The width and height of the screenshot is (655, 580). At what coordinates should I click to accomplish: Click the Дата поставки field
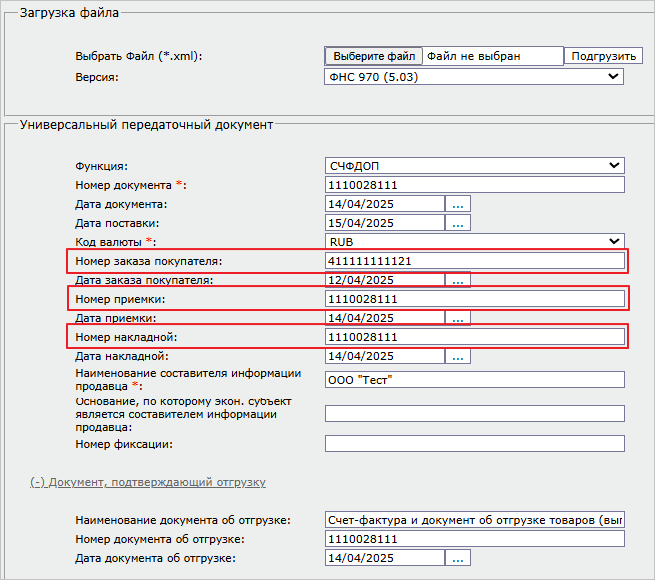[385, 223]
